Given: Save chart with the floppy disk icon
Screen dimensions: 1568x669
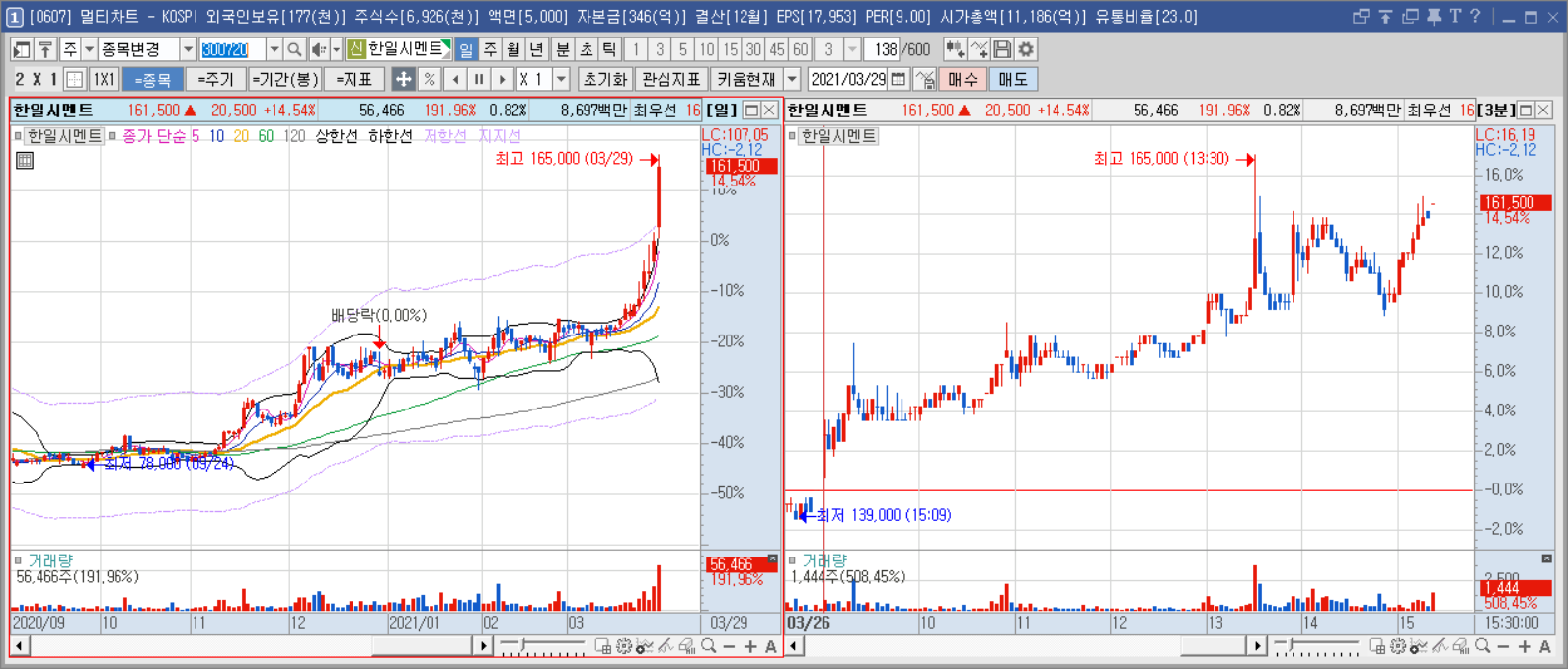Looking at the screenshot, I should pyautogui.click(x=1002, y=49).
